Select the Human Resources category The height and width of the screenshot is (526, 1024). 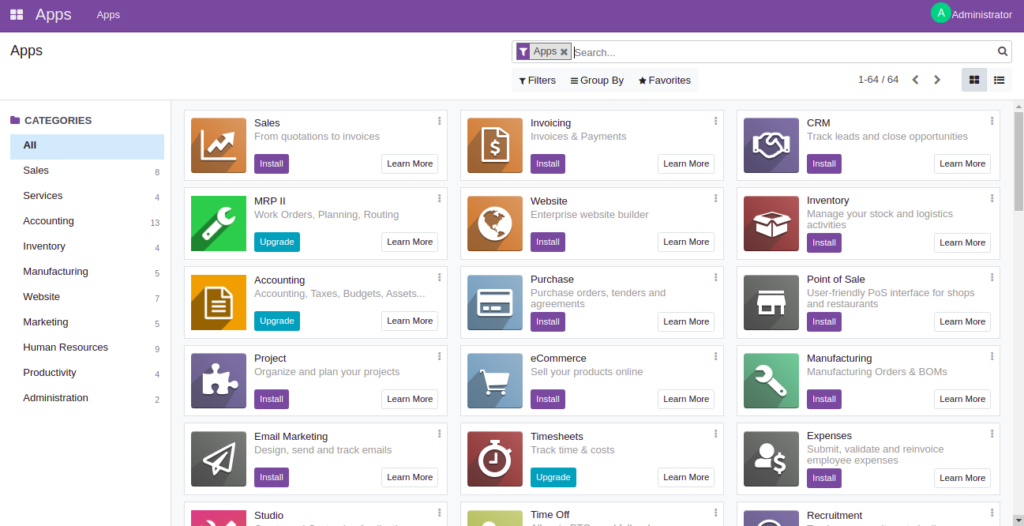pos(87,348)
